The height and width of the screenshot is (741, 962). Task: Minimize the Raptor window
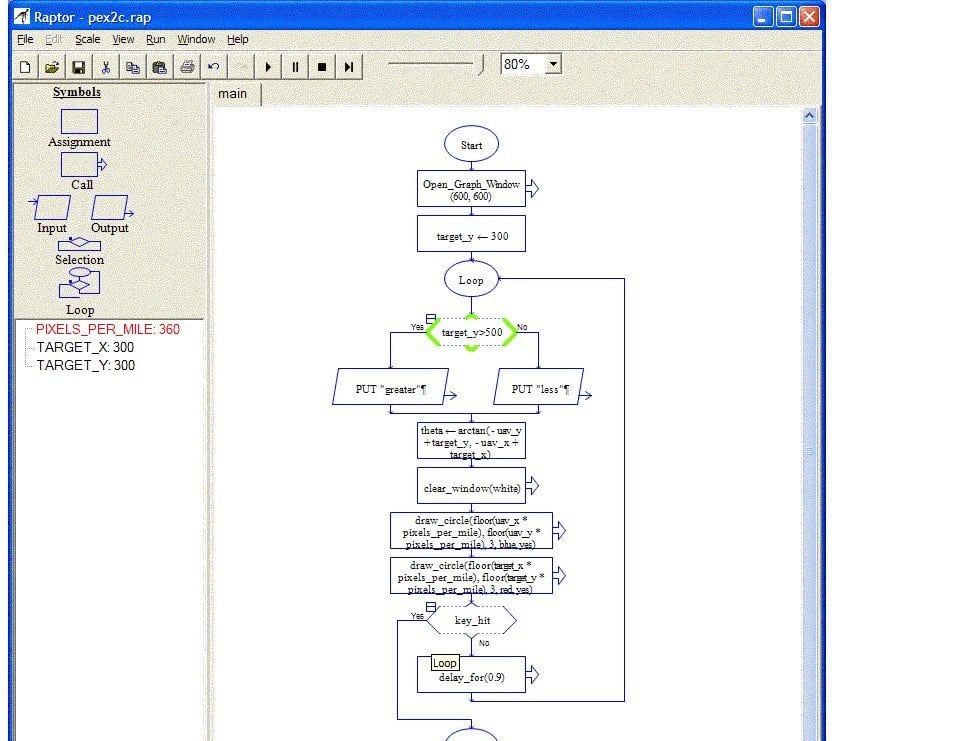pos(763,17)
